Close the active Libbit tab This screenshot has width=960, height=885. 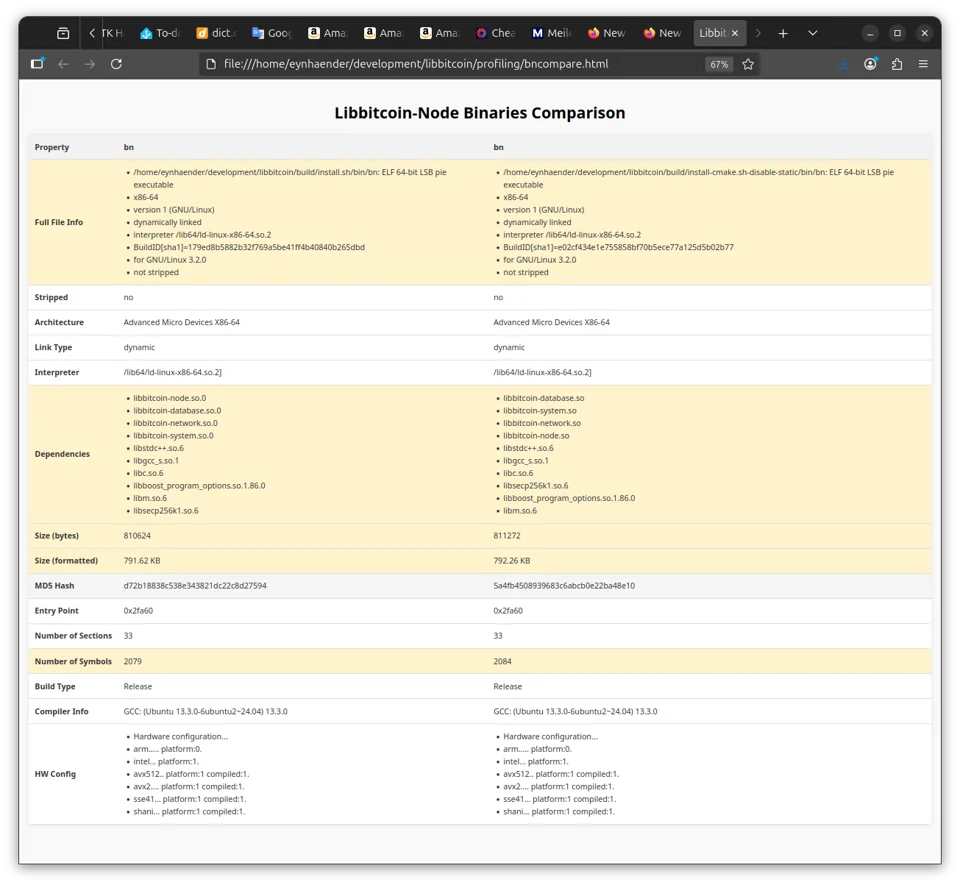(735, 33)
